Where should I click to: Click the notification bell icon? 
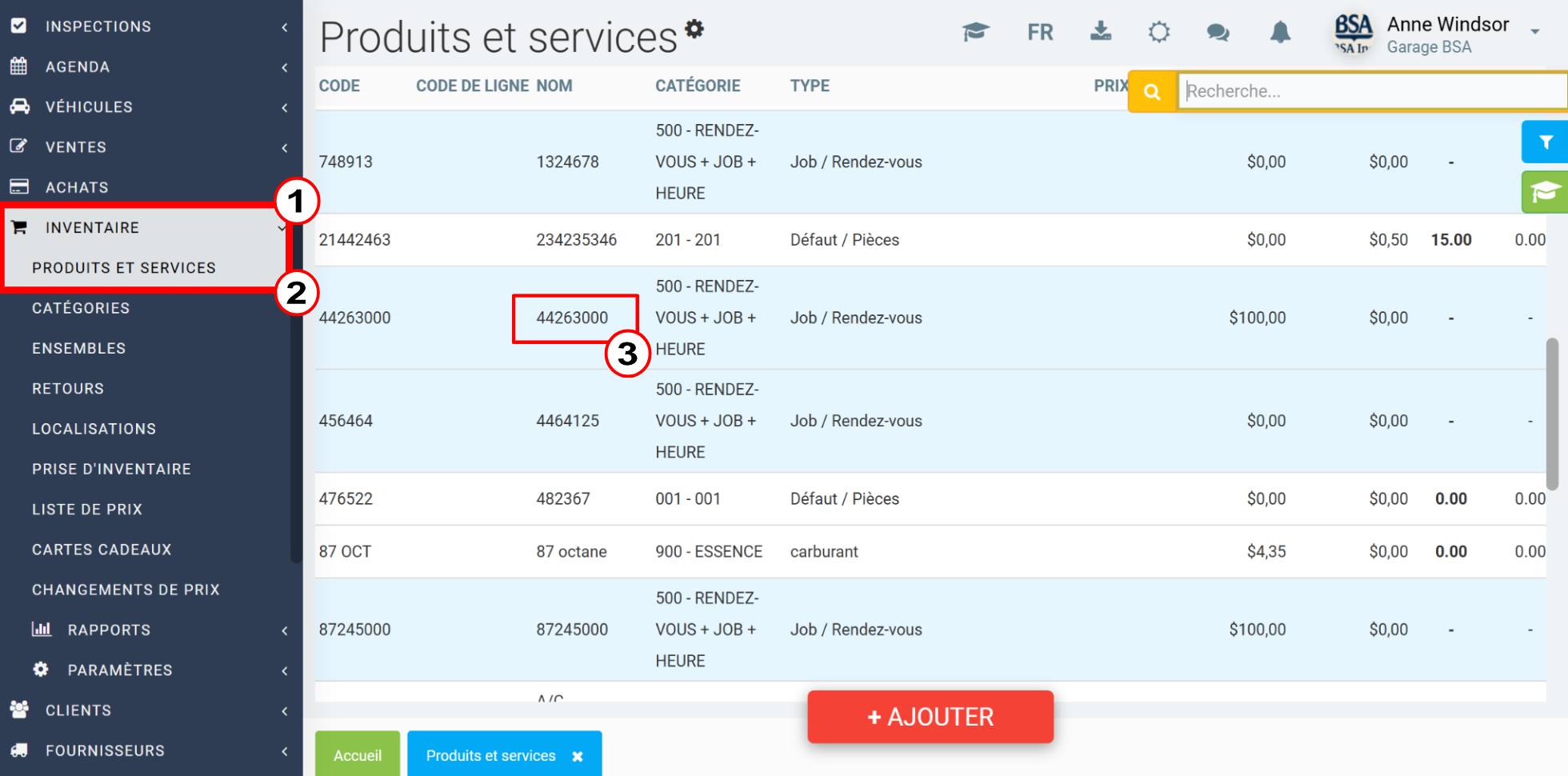point(1280,32)
